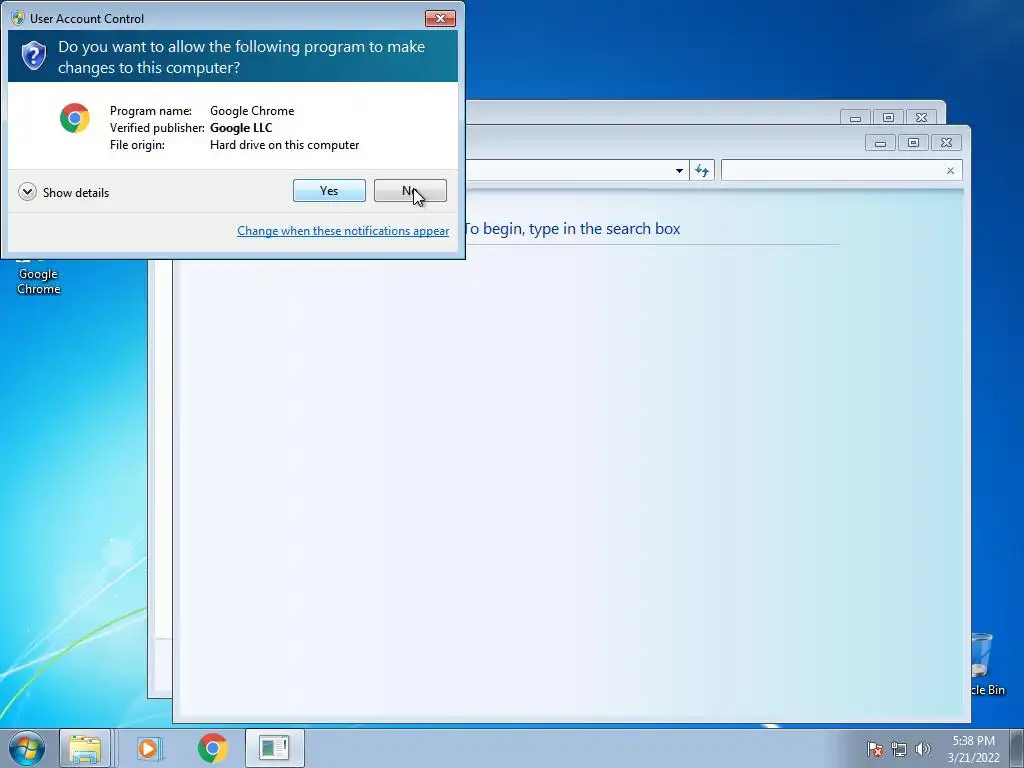Screen dimensions: 1024x768
Task: Clear the search box with the X
Action: click(x=950, y=170)
